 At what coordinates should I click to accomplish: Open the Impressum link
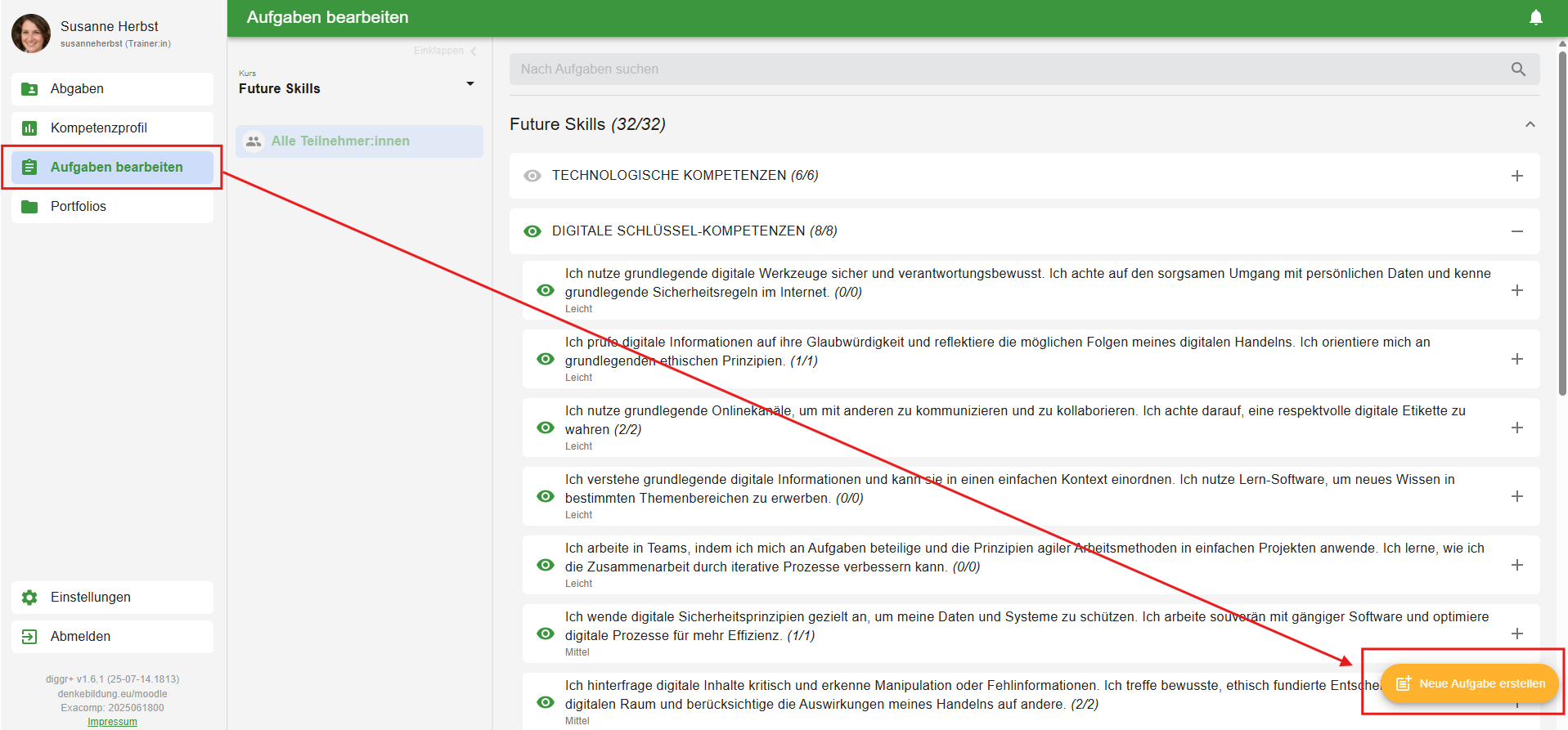112,722
